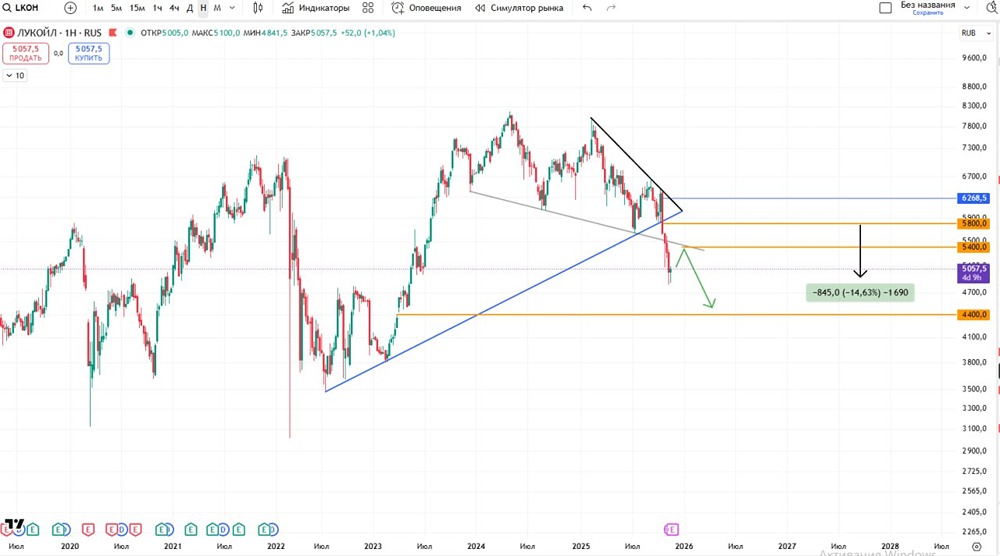1000x556 pixels.
Task: Click the Без названия layout name
Action: coord(928,5)
